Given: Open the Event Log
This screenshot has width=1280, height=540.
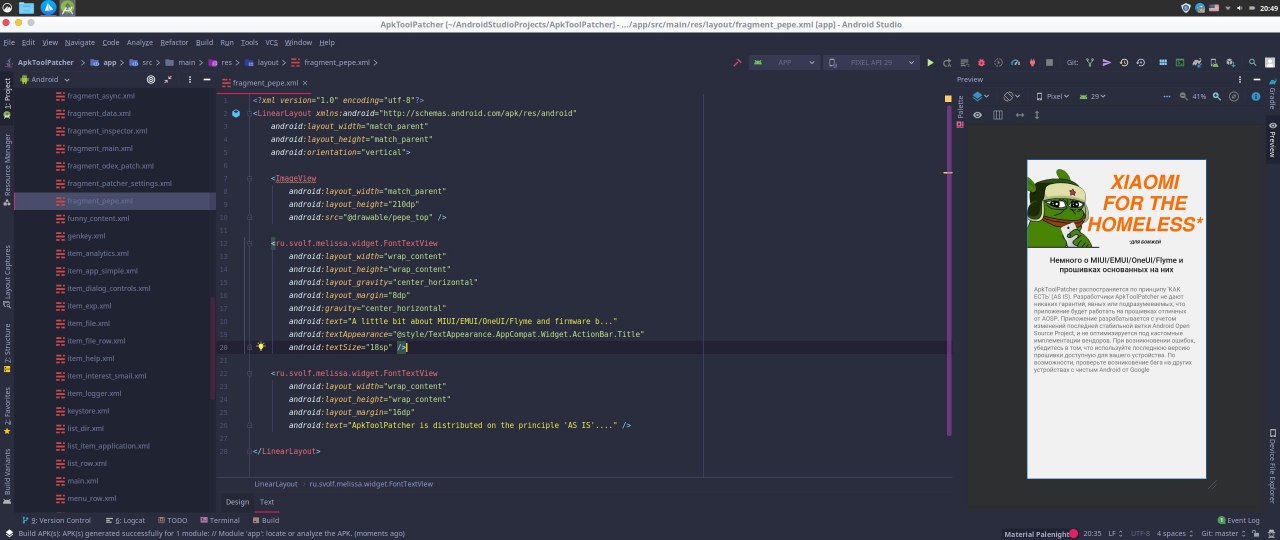Looking at the screenshot, I should 1238,521.
